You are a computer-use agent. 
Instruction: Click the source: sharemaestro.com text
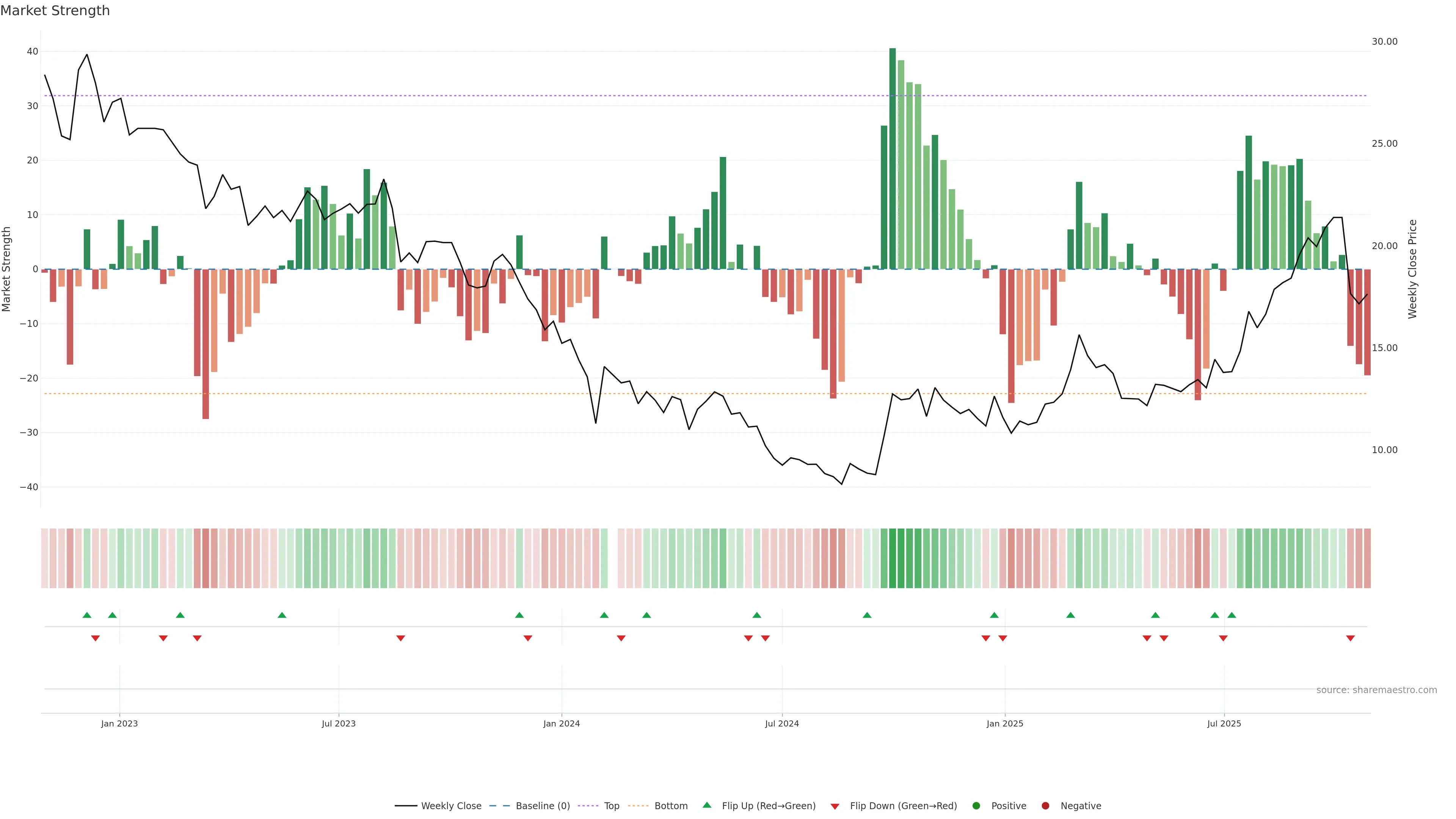pyautogui.click(x=1376, y=690)
